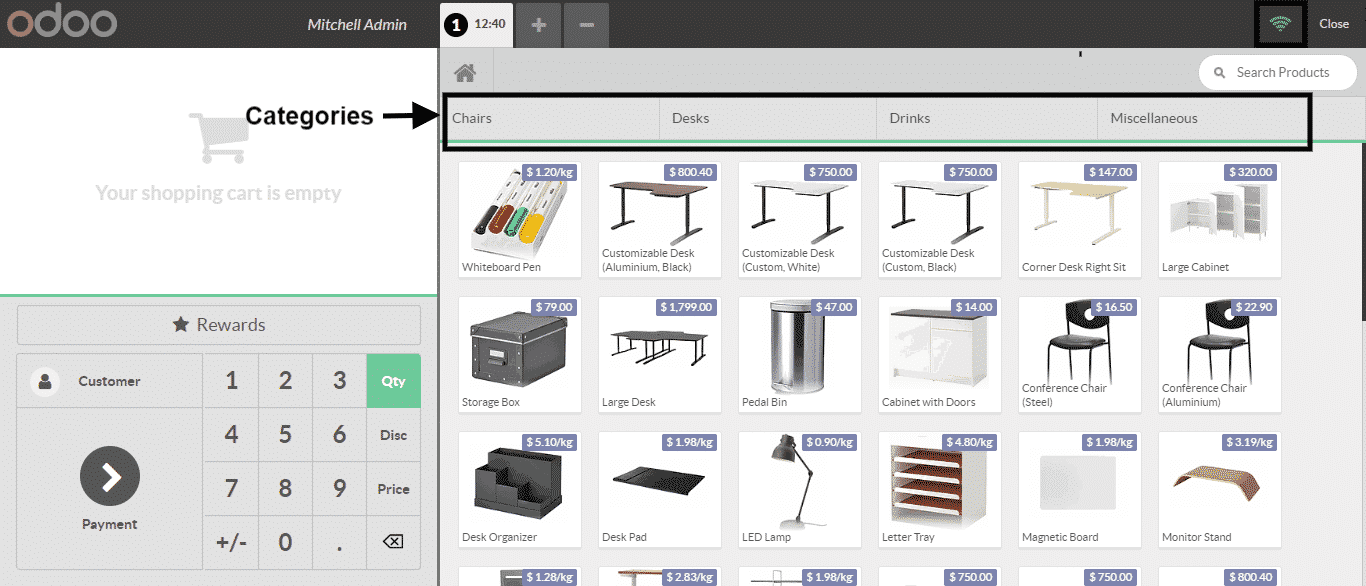Add the Whiteboard Pen product to cart
The image size is (1366, 586).
[519, 219]
